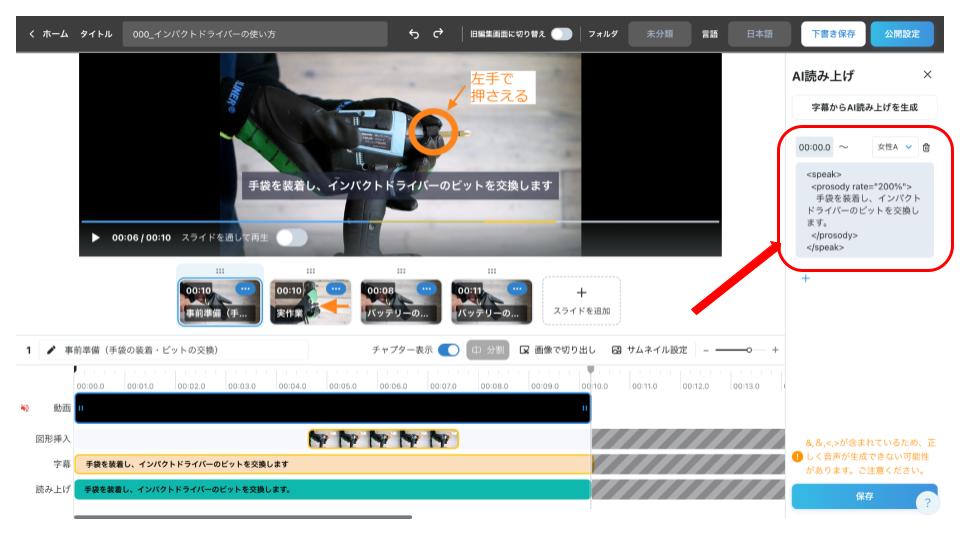The height and width of the screenshot is (540, 960).
Task: Open the 言語 dropdown showing 日本語
Action: pos(759,34)
